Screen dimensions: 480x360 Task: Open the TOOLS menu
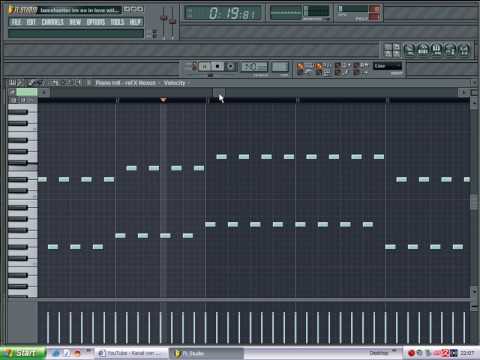117,22
